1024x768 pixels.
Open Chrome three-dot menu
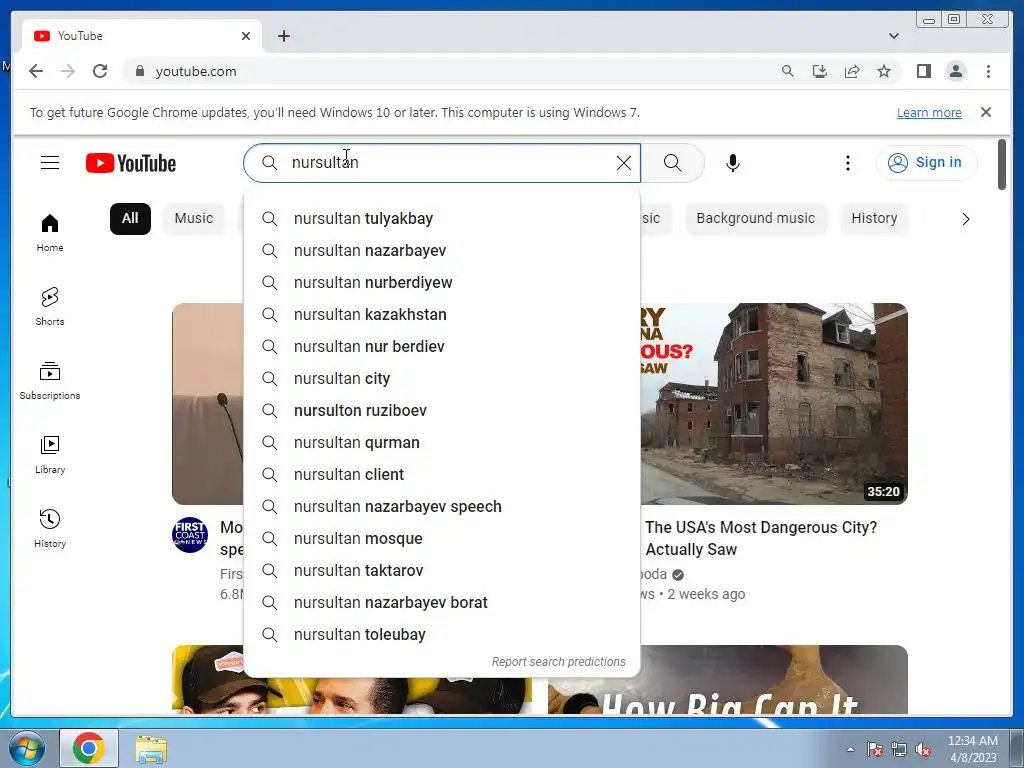(988, 71)
